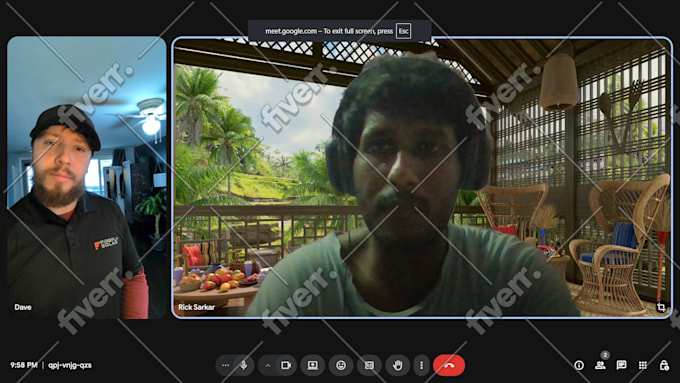Open Host controls lock icon
This screenshot has width=680, height=383.
[x=664, y=365]
